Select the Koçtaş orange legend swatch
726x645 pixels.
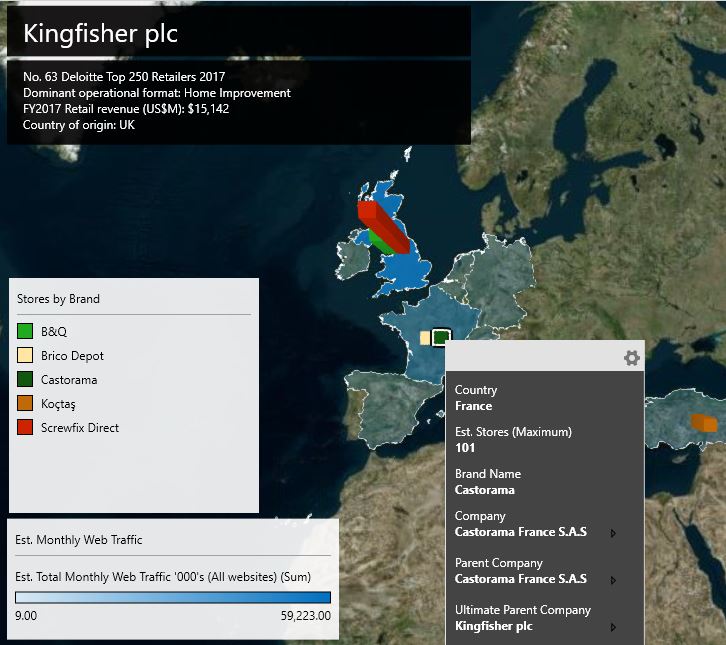(25, 403)
